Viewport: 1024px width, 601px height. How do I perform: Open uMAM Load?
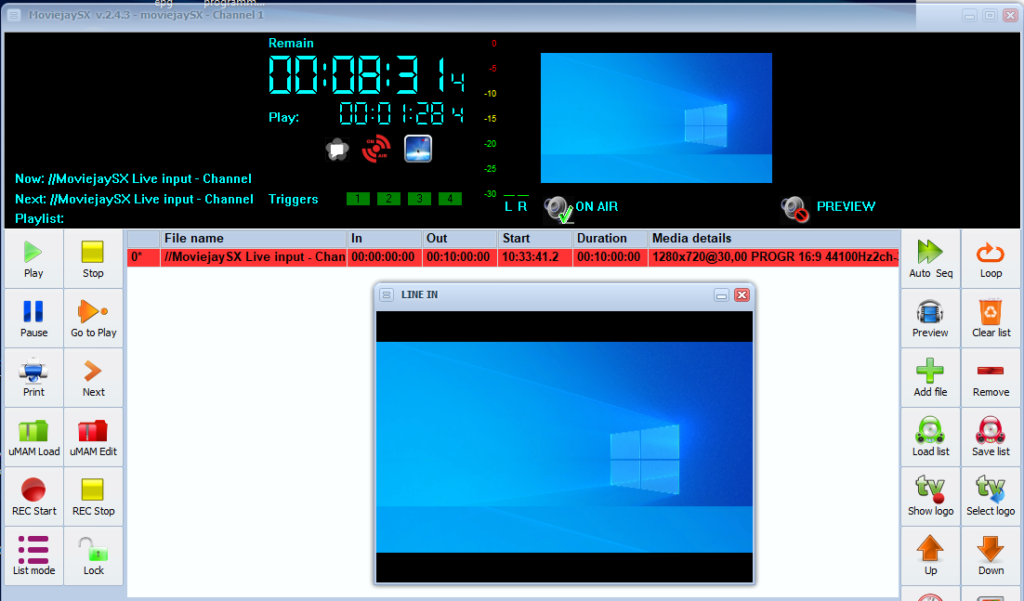pyautogui.click(x=33, y=438)
